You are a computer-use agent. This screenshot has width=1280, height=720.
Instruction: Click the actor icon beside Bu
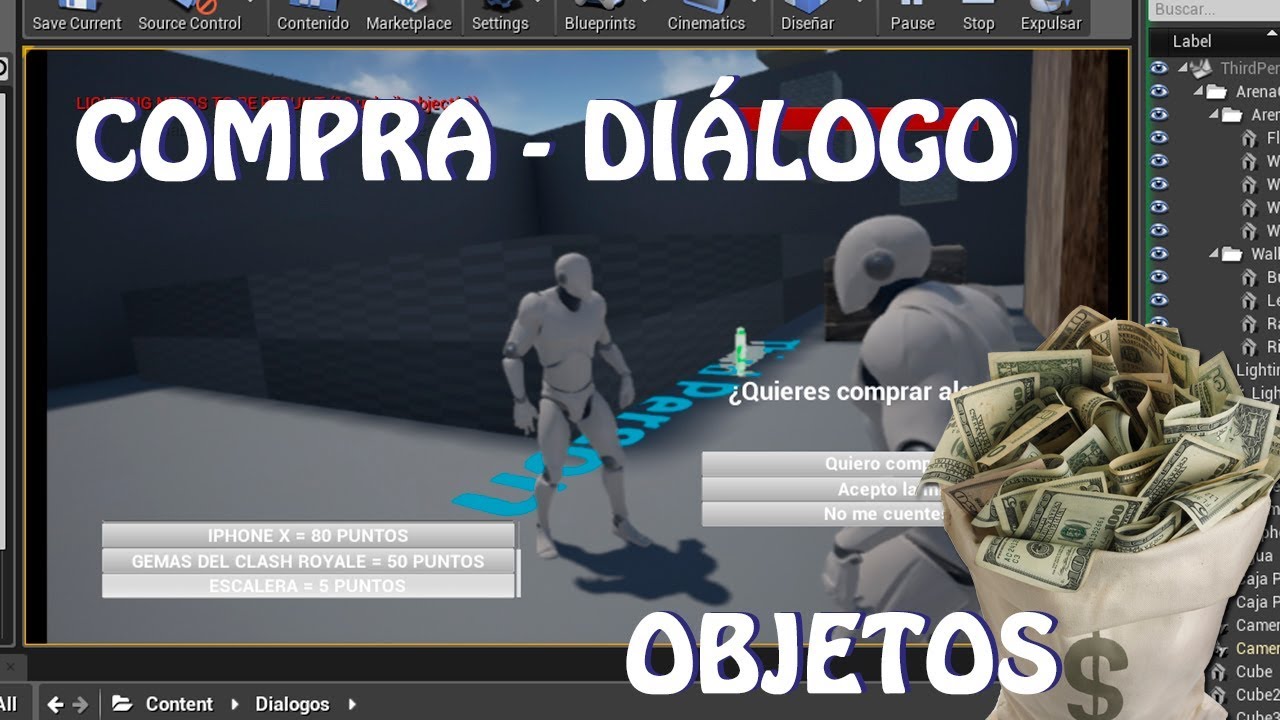point(1249,277)
